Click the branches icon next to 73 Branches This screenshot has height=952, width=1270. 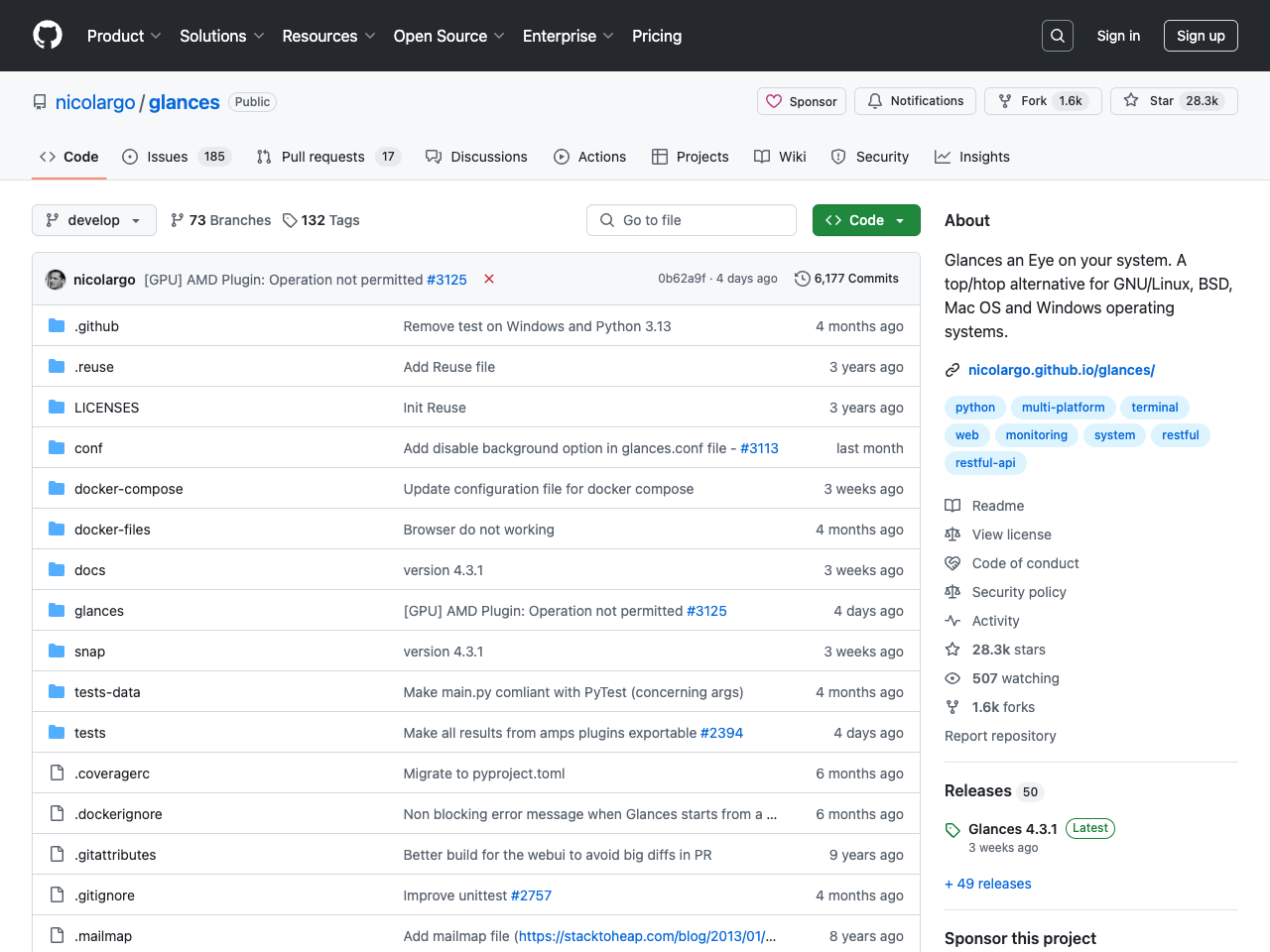(x=177, y=220)
